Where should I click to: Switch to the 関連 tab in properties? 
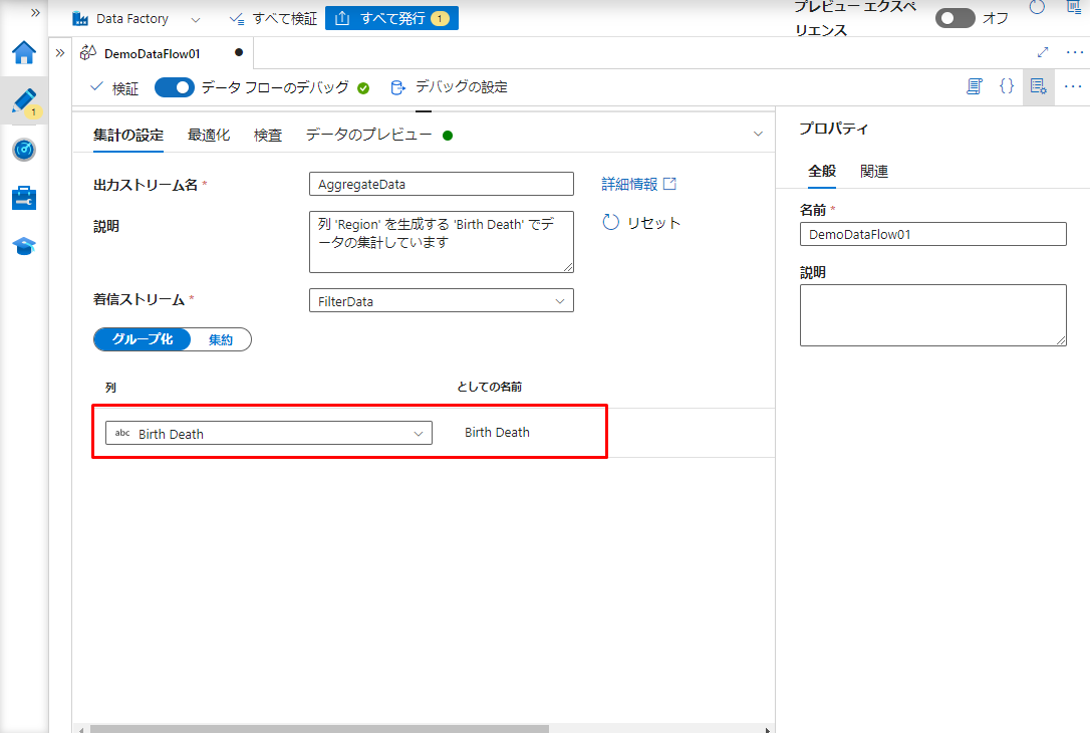pos(874,171)
